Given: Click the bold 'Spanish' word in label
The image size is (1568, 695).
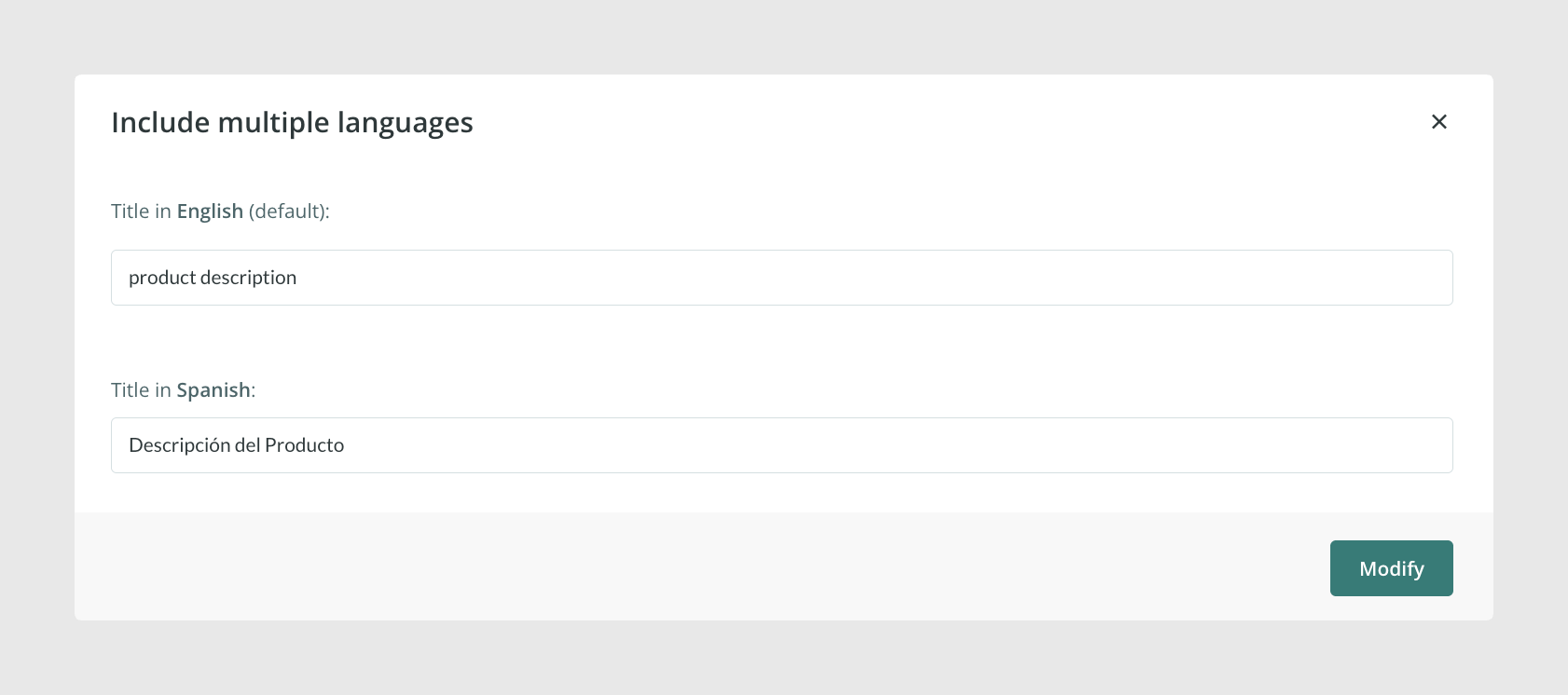Looking at the screenshot, I should coord(213,390).
